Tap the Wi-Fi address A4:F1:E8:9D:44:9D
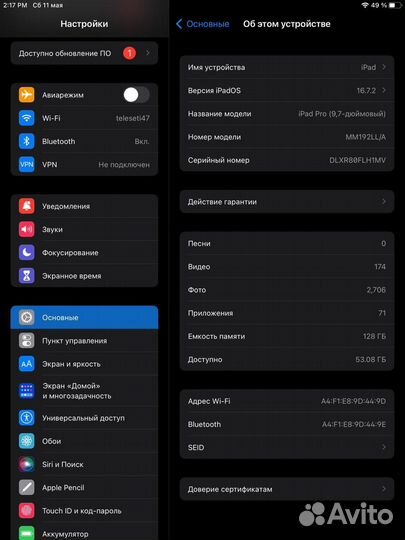The width and height of the screenshot is (405, 540). 353,401
